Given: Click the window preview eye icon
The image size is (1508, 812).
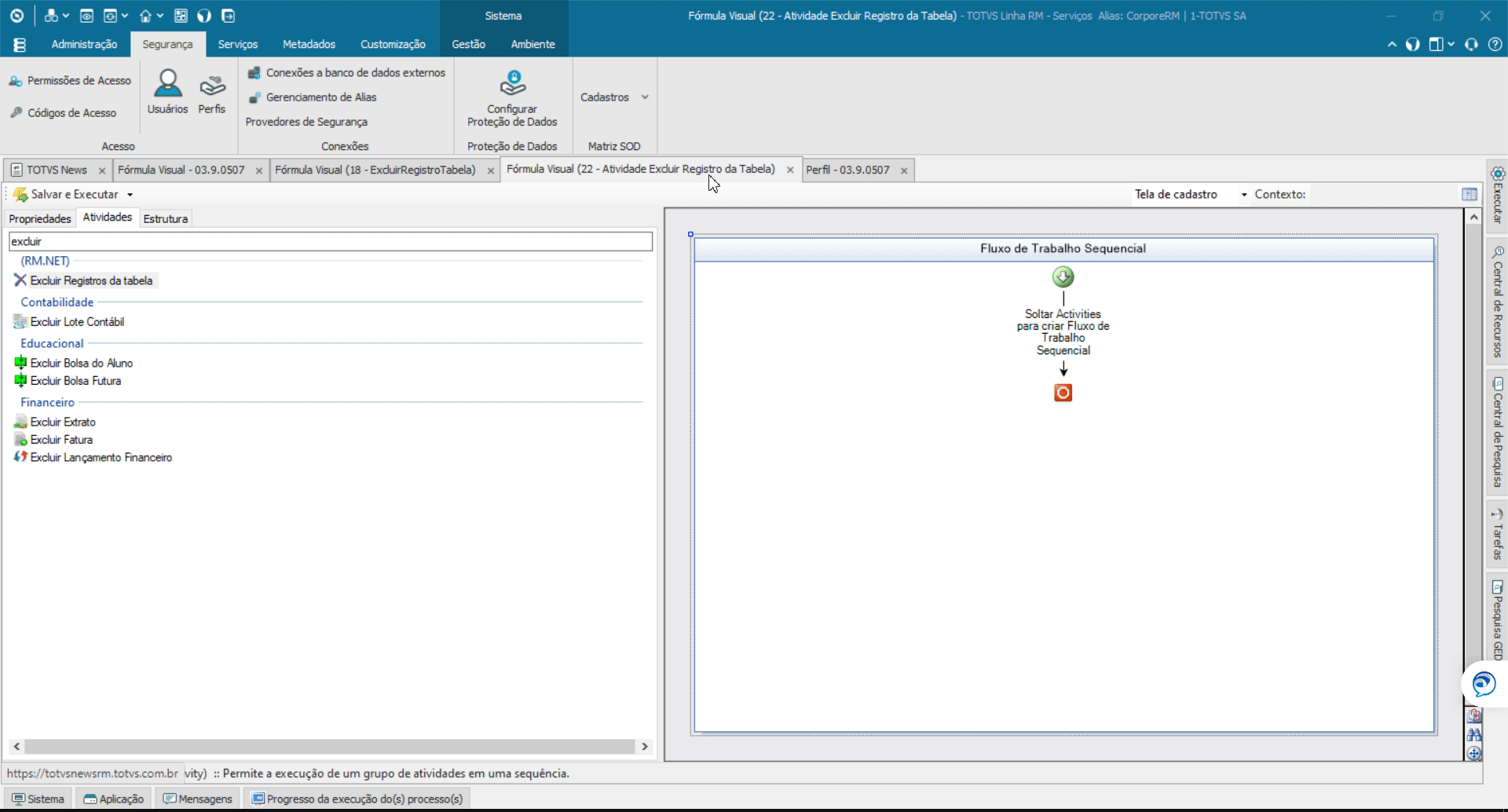Looking at the screenshot, I should pos(86,16).
